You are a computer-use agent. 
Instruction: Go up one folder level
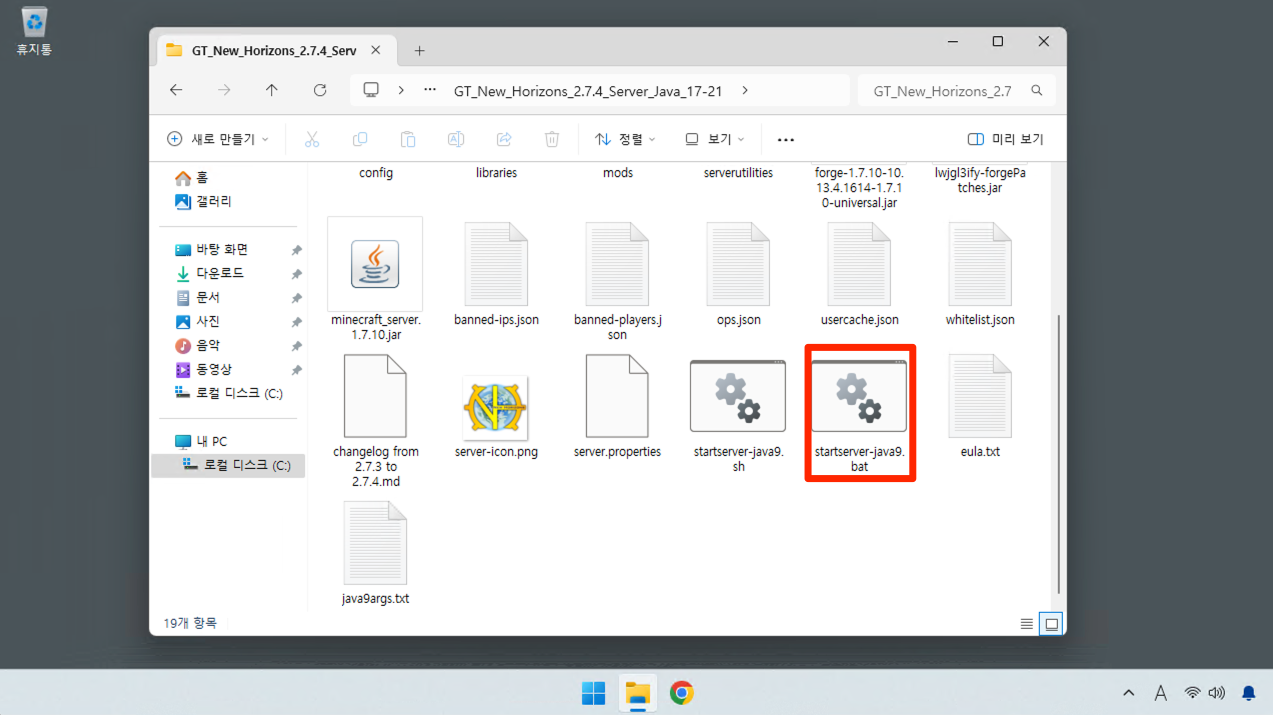(x=272, y=90)
